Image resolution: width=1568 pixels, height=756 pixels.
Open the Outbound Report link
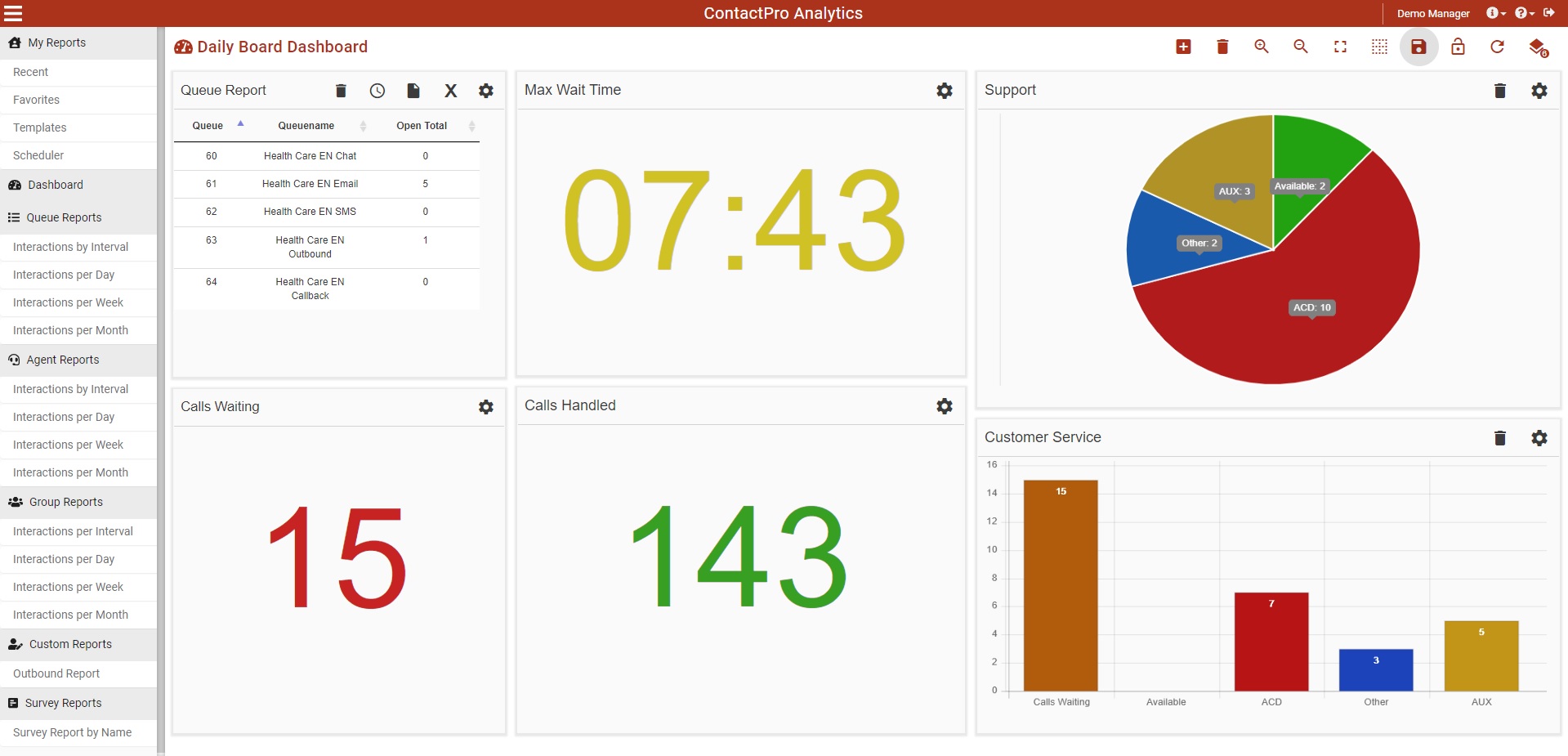56,673
